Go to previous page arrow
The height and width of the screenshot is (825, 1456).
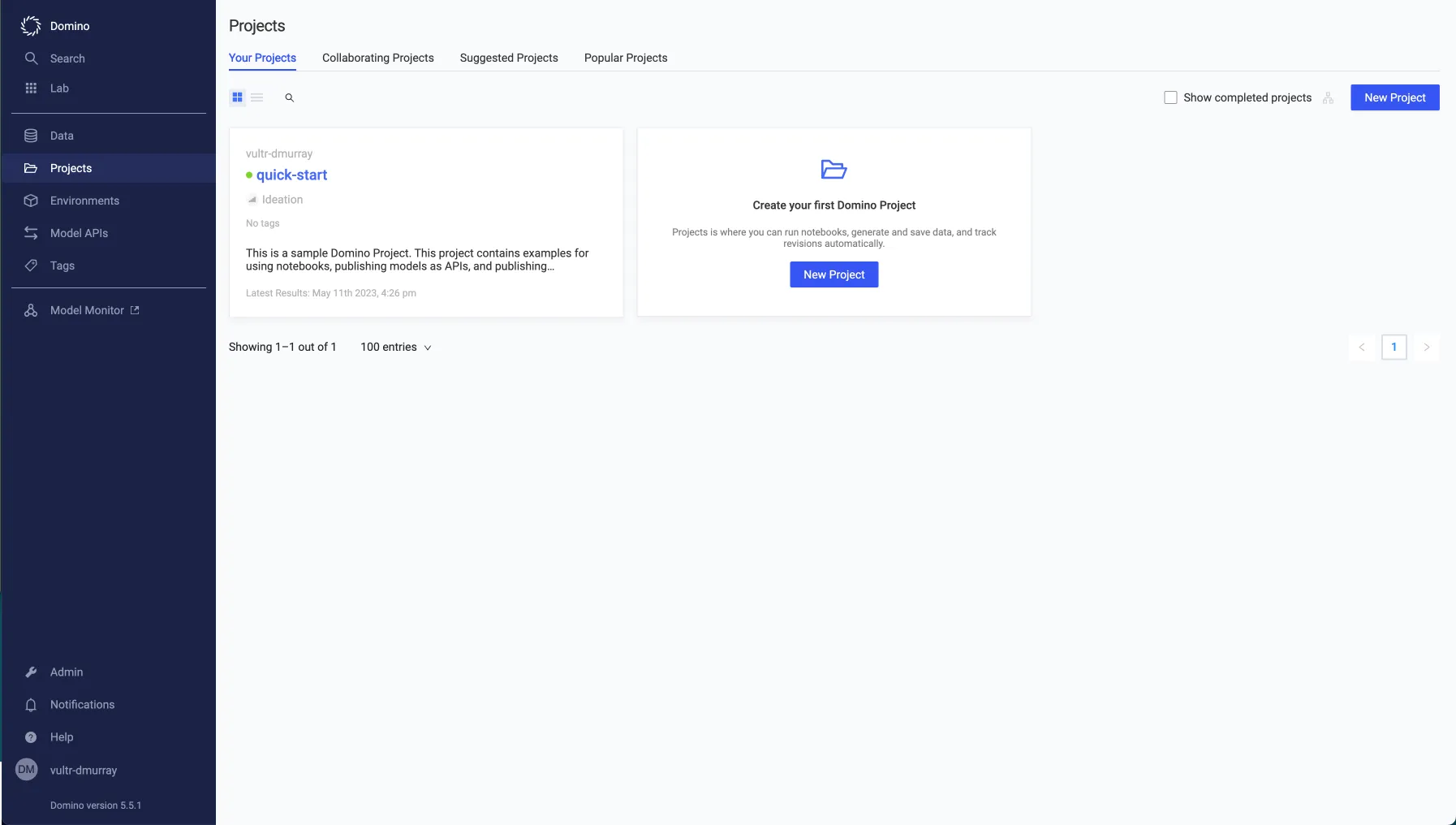coord(1362,348)
